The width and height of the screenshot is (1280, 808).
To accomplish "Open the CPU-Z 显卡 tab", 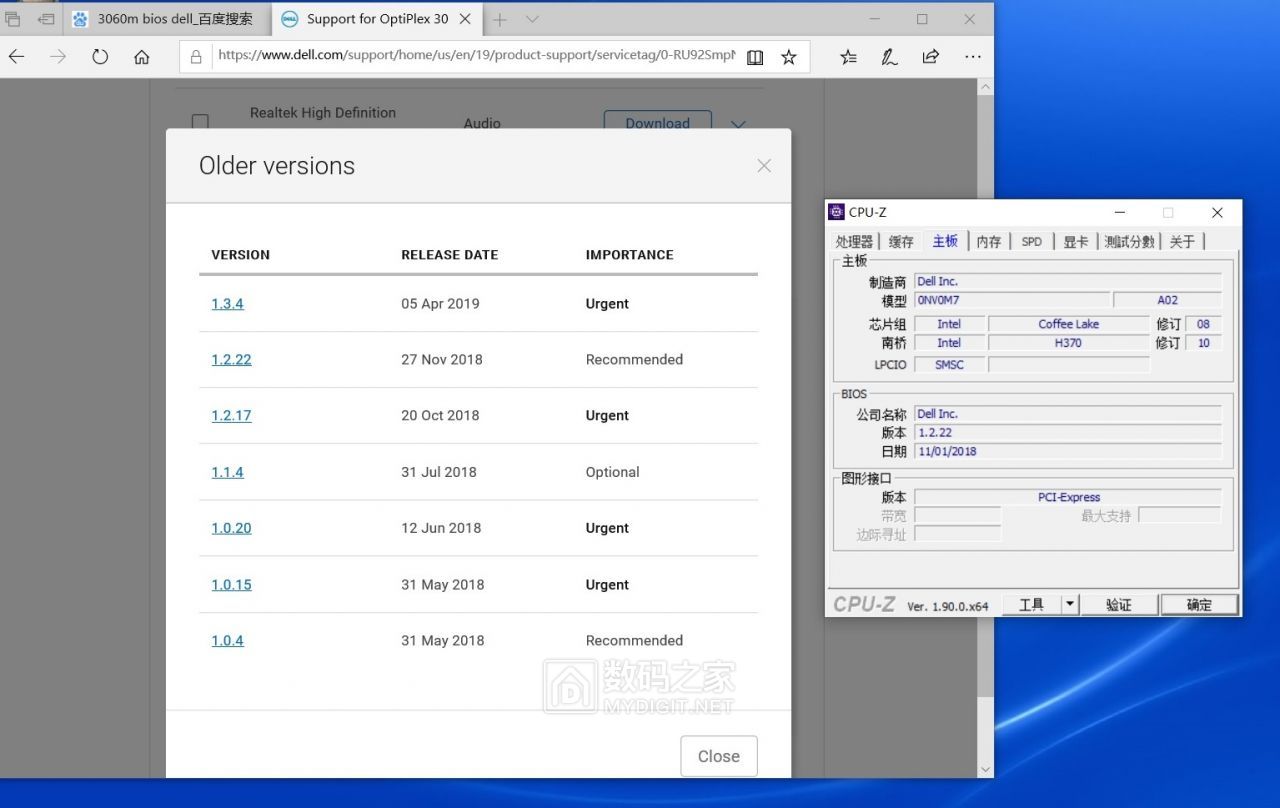I will click(x=1075, y=241).
